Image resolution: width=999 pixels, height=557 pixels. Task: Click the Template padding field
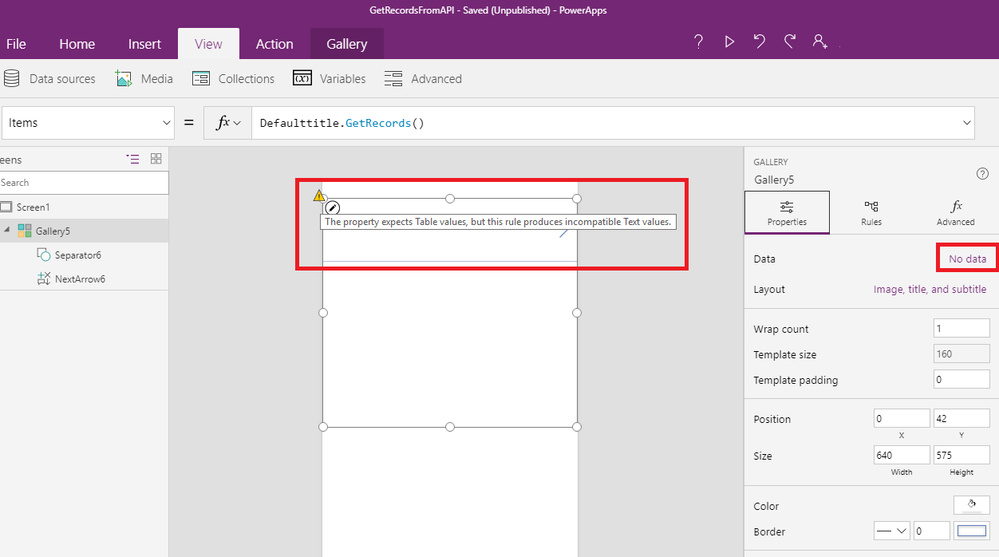(961, 379)
